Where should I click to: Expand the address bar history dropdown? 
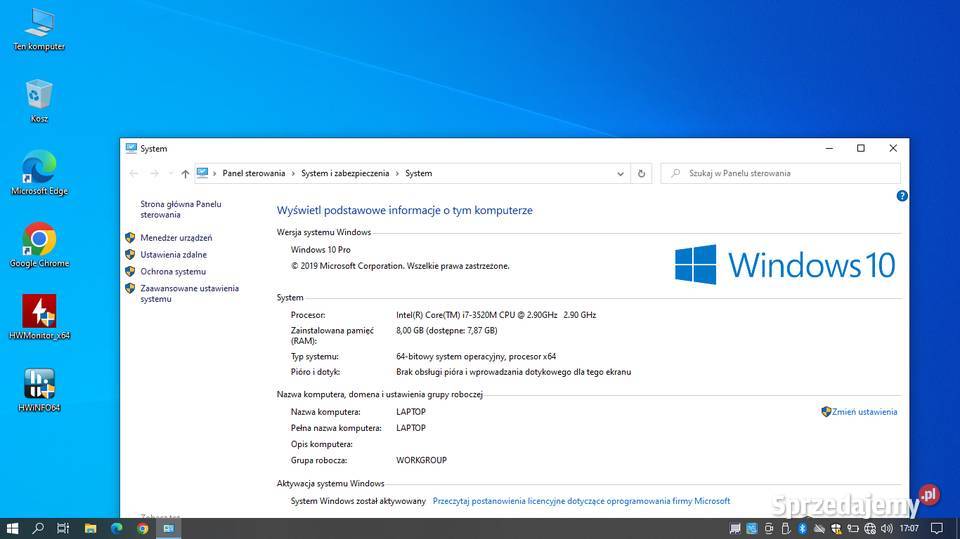click(620, 174)
